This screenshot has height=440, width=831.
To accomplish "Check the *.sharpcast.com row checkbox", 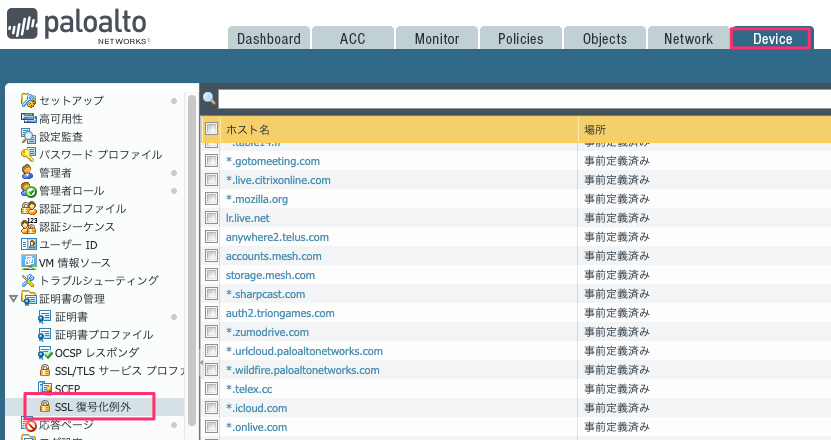I will 211,294.
